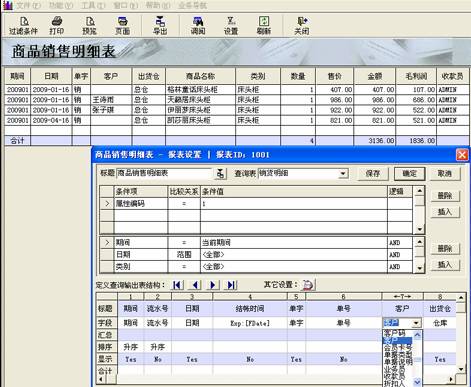471x387 pixels.
Task: Move to next column with the ▶ button
Action: point(213,285)
